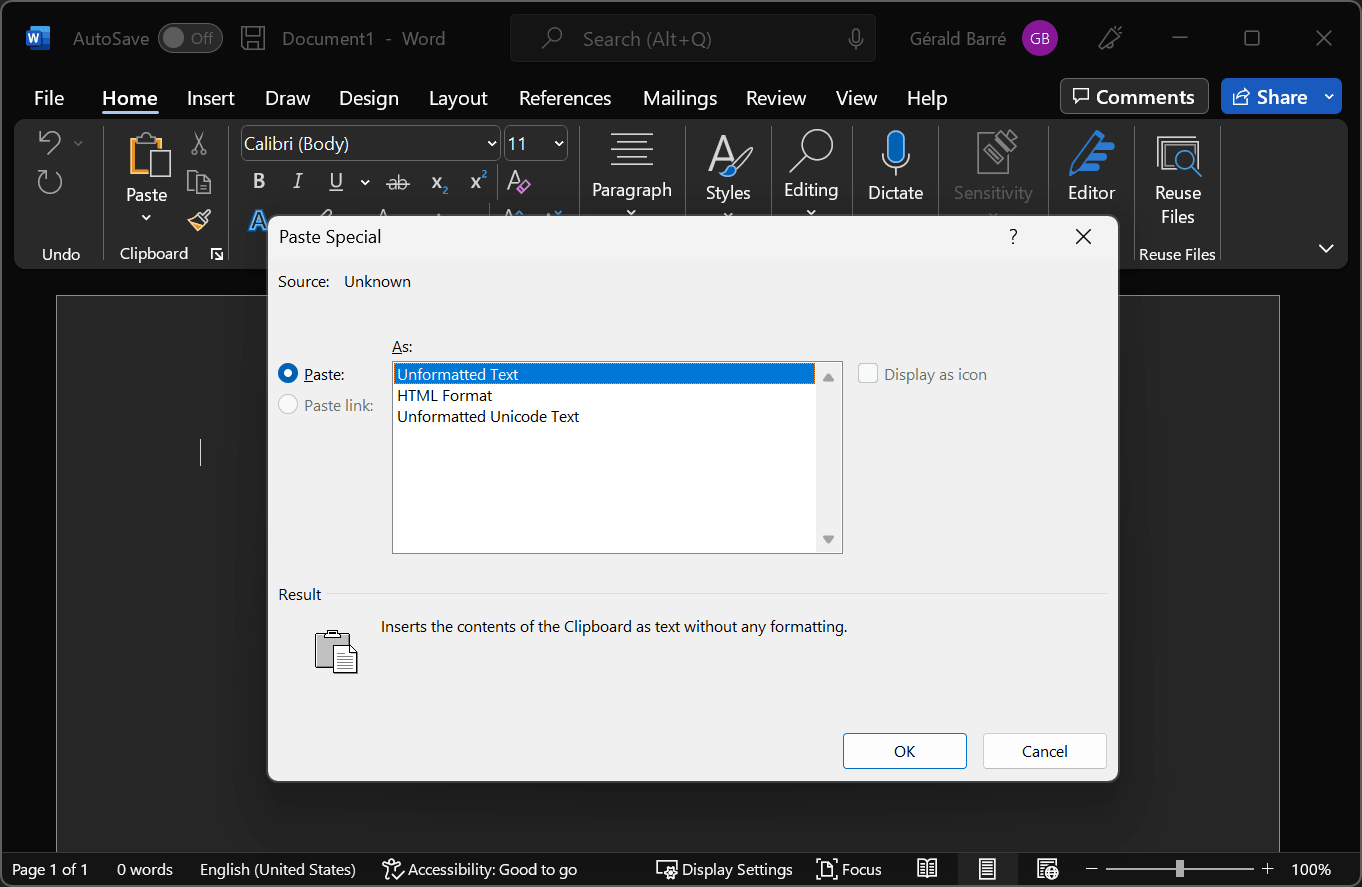
Task: Switch to Read Mode view in status bar
Action: pyautogui.click(x=927, y=869)
